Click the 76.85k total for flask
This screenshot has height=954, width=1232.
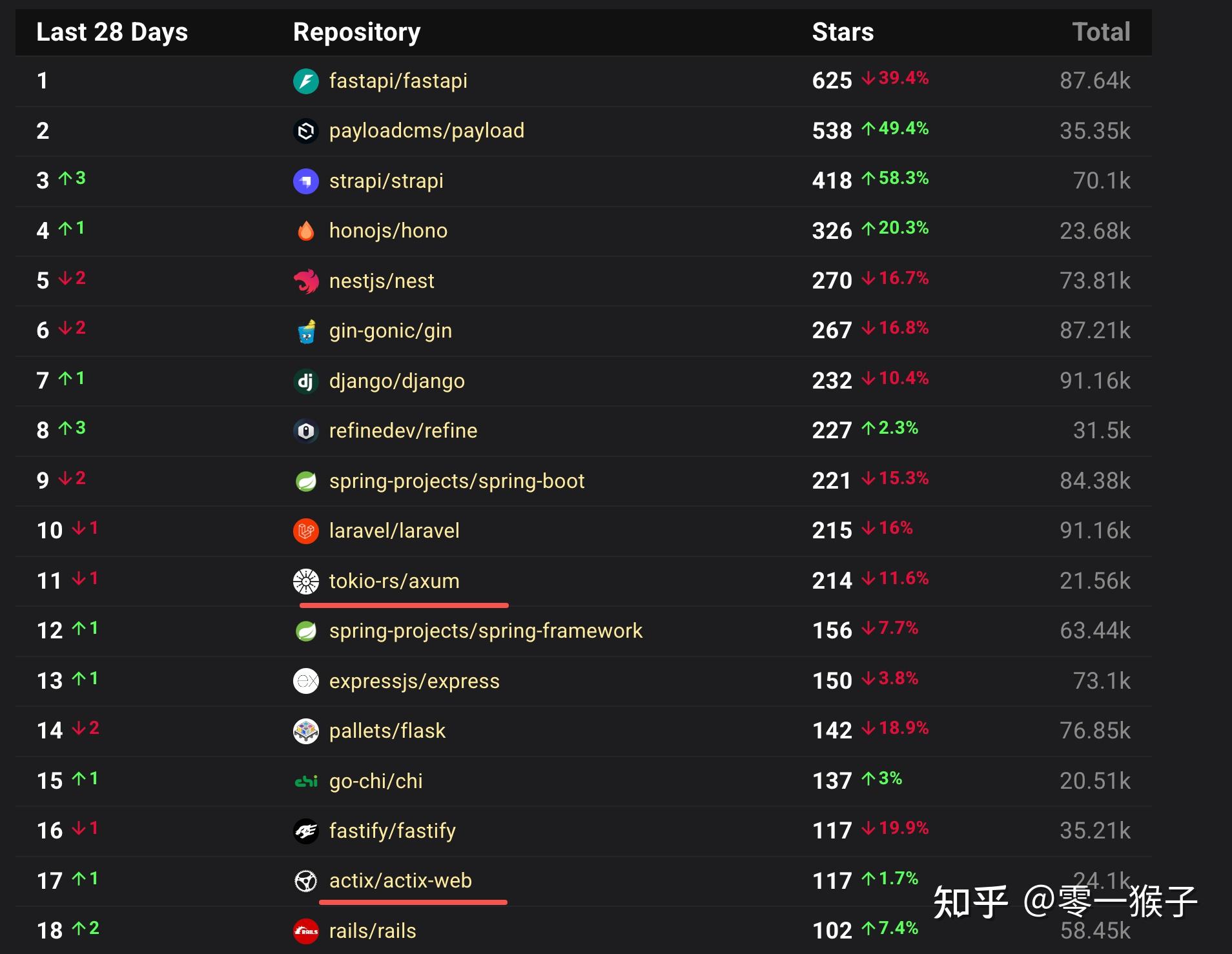click(x=1095, y=731)
